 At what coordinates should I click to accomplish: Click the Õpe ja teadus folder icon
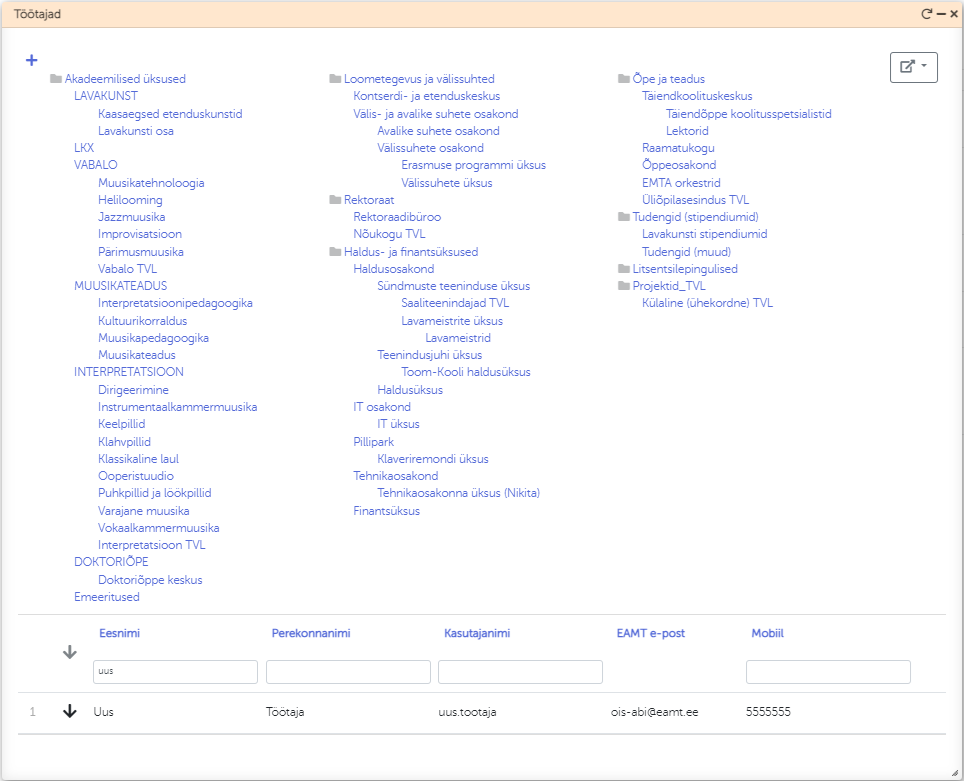[624, 79]
